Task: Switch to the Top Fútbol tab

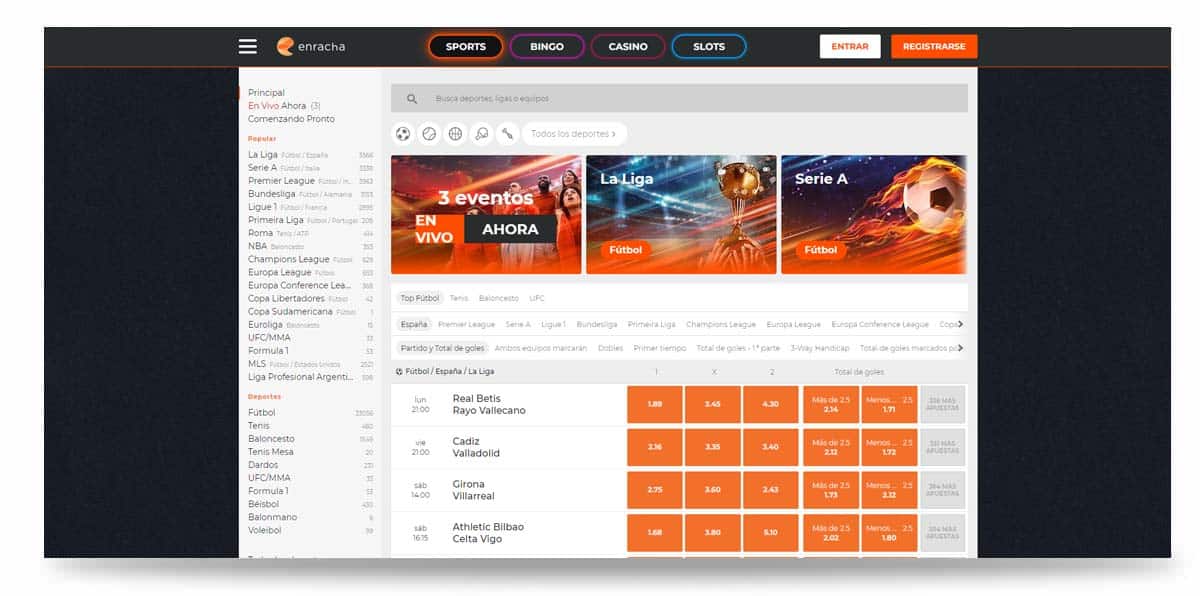Action: pos(420,298)
